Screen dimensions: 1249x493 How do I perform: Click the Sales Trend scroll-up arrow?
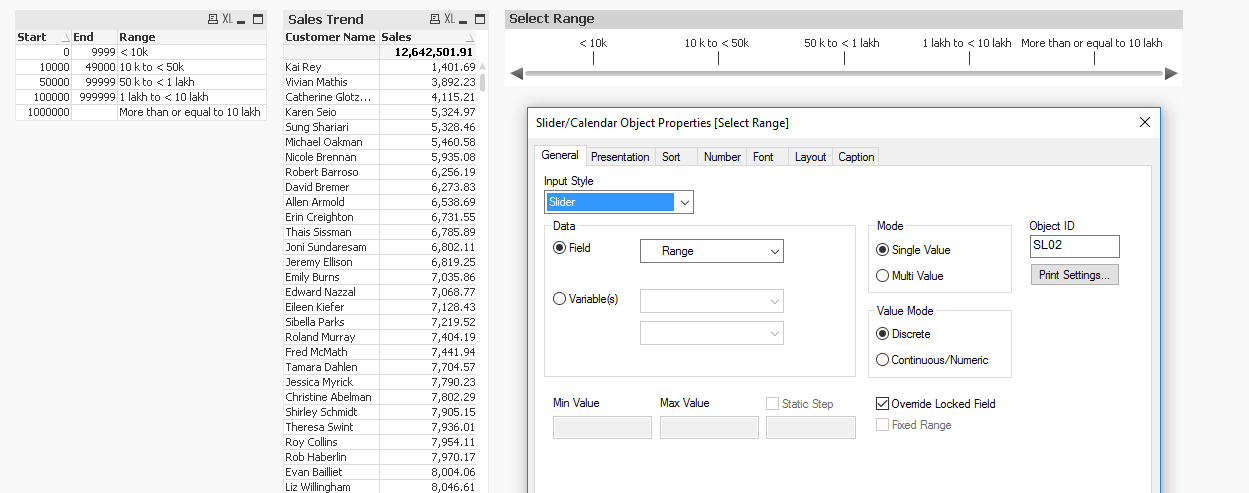(x=483, y=64)
